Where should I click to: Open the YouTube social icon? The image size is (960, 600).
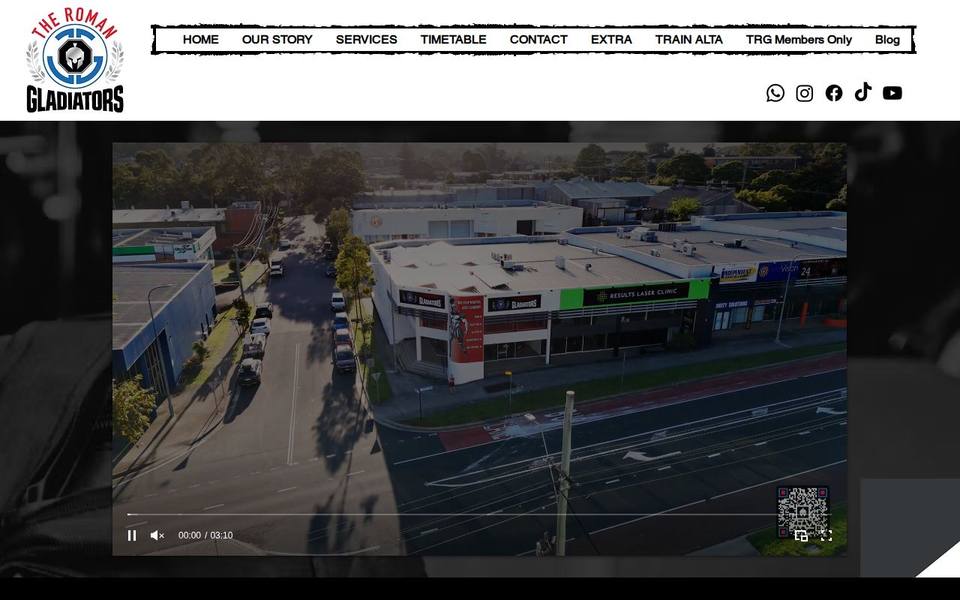(892, 93)
